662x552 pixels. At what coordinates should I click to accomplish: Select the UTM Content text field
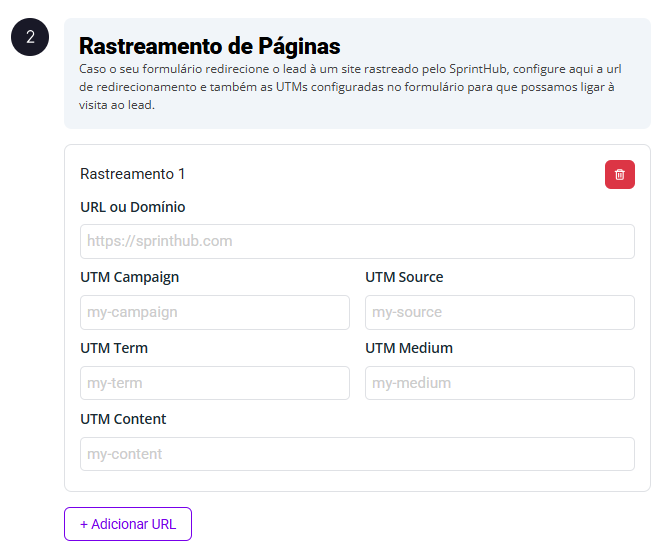click(357, 454)
